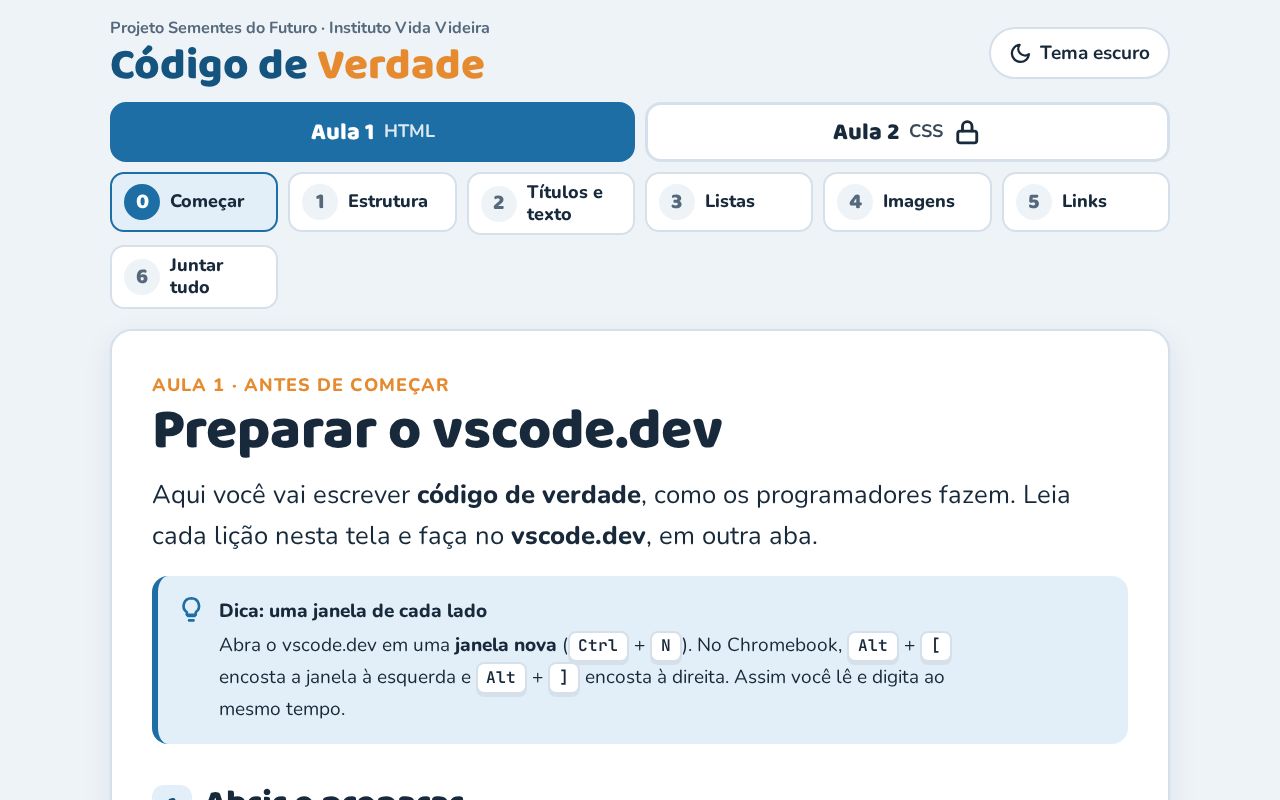Open step 2 Títulos e texto
The width and height of the screenshot is (1280, 800).
pyautogui.click(x=551, y=203)
